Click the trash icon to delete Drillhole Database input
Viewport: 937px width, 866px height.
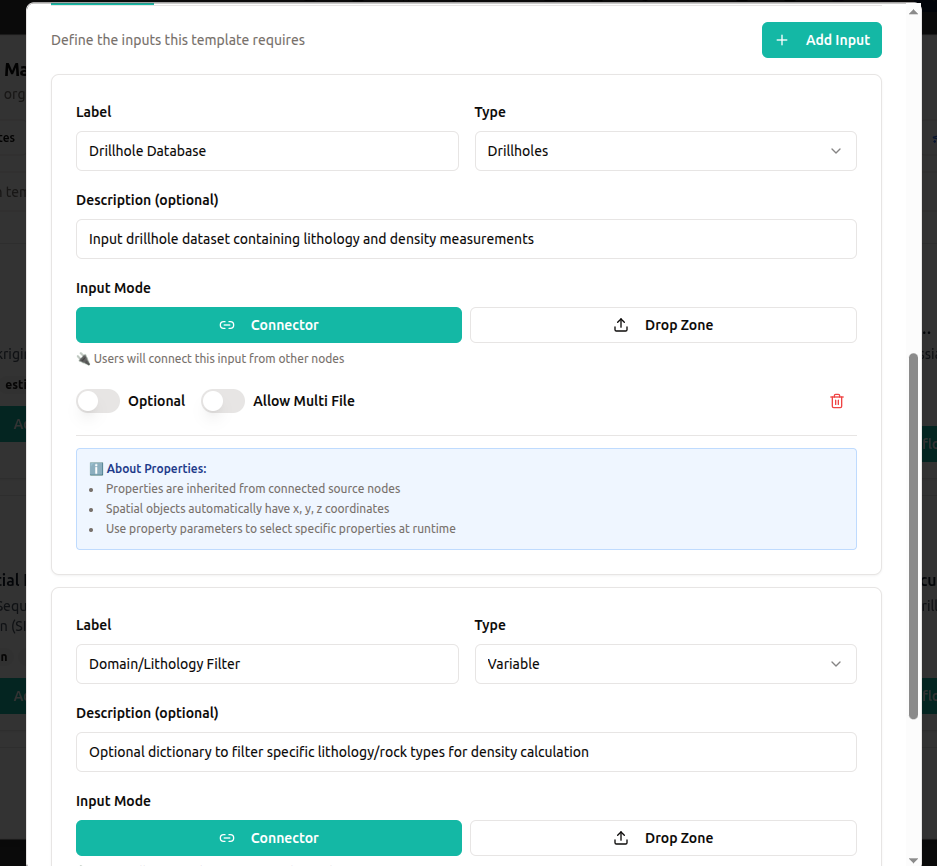pyautogui.click(x=837, y=400)
